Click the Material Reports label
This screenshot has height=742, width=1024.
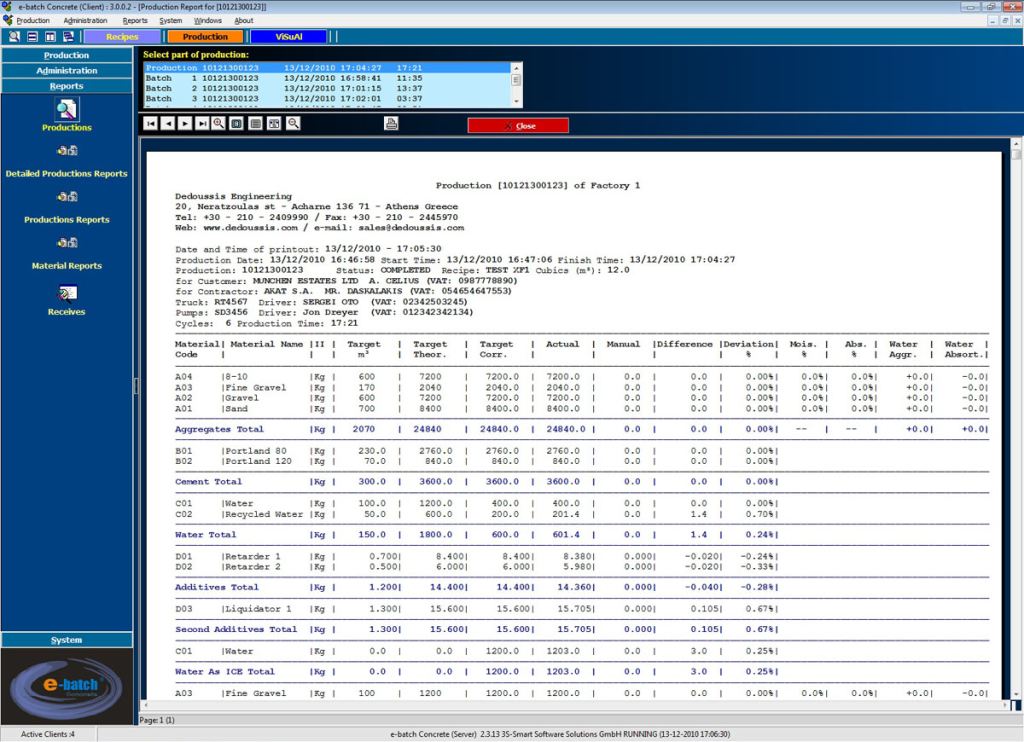67,266
